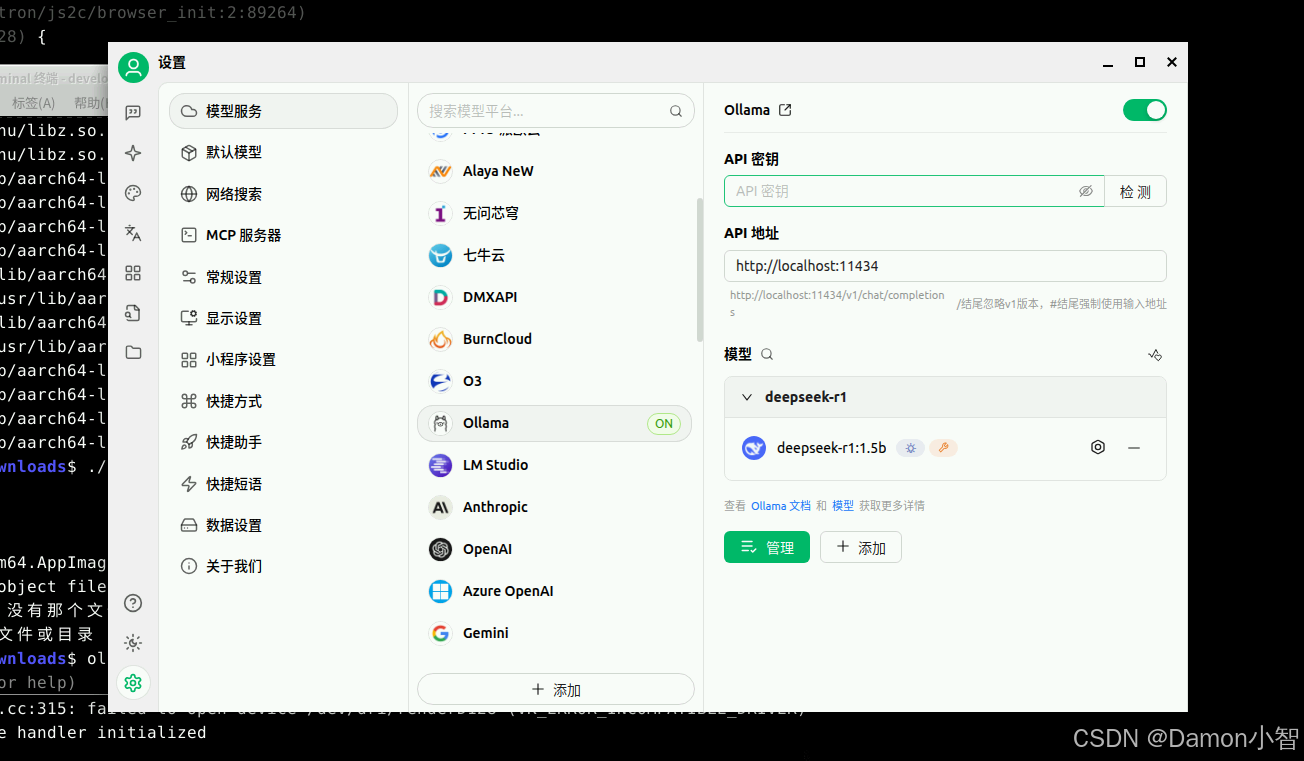Open the mini apps grid sidebar icon

pos(133,273)
